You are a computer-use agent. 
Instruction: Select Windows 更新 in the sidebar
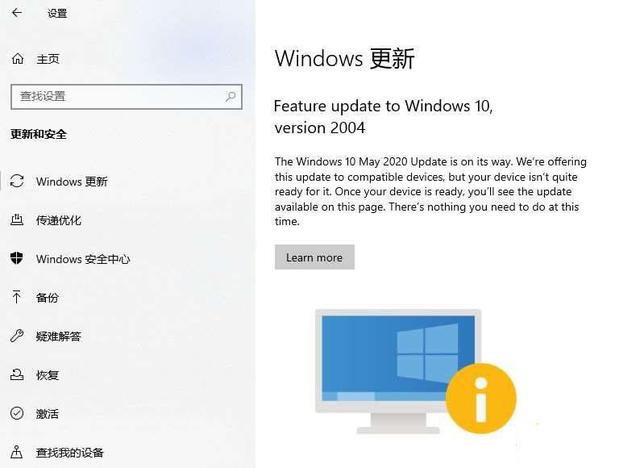point(72,182)
